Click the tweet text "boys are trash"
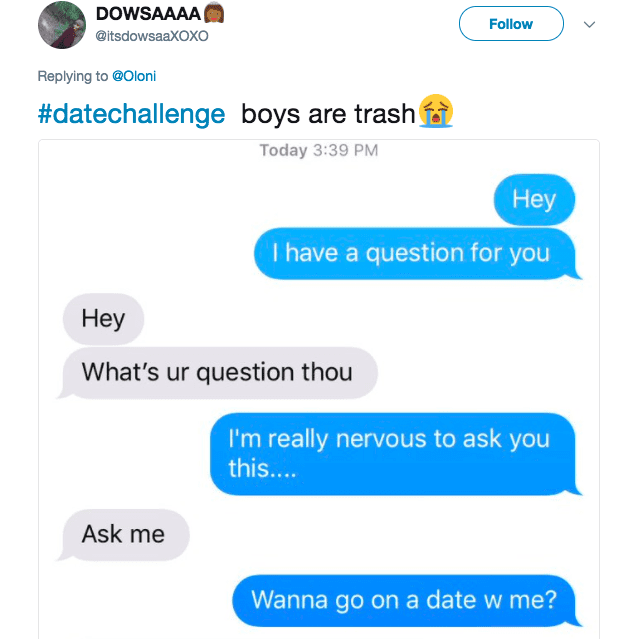The height and width of the screenshot is (639, 636). (328, 114)
